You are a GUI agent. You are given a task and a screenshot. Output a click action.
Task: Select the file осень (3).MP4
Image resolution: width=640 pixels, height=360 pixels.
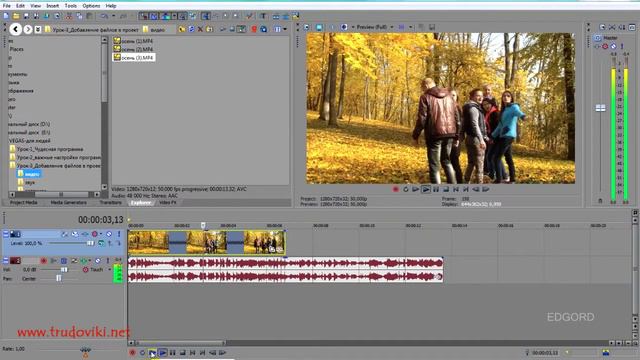134,58
